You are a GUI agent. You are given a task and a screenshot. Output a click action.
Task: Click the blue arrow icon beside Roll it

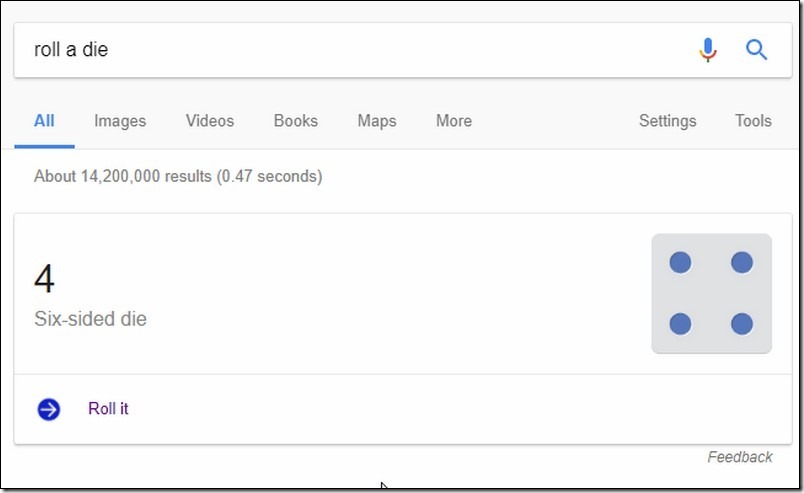tap(49, 409)
